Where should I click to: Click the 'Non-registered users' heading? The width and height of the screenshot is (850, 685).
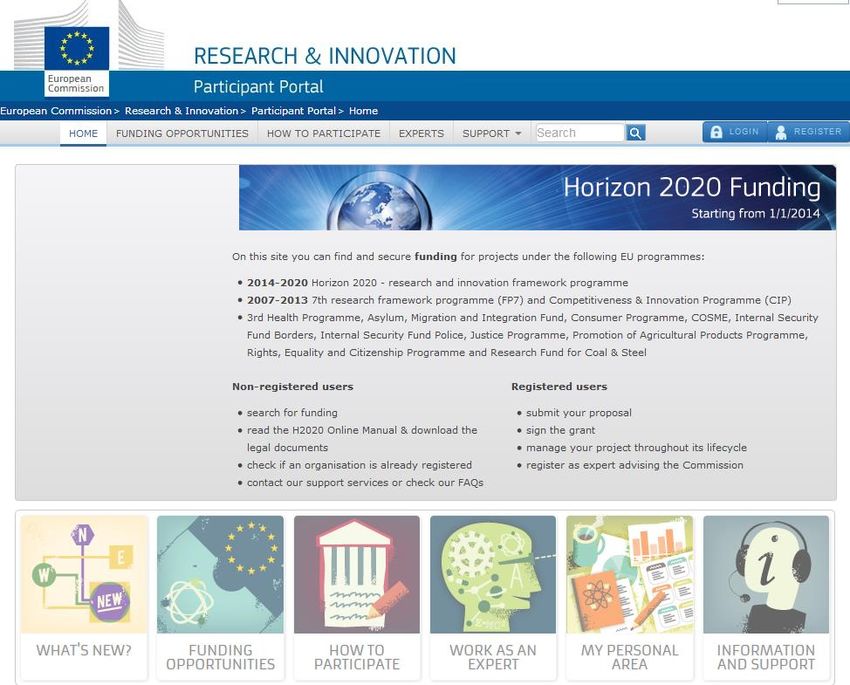tap(293, 387)
